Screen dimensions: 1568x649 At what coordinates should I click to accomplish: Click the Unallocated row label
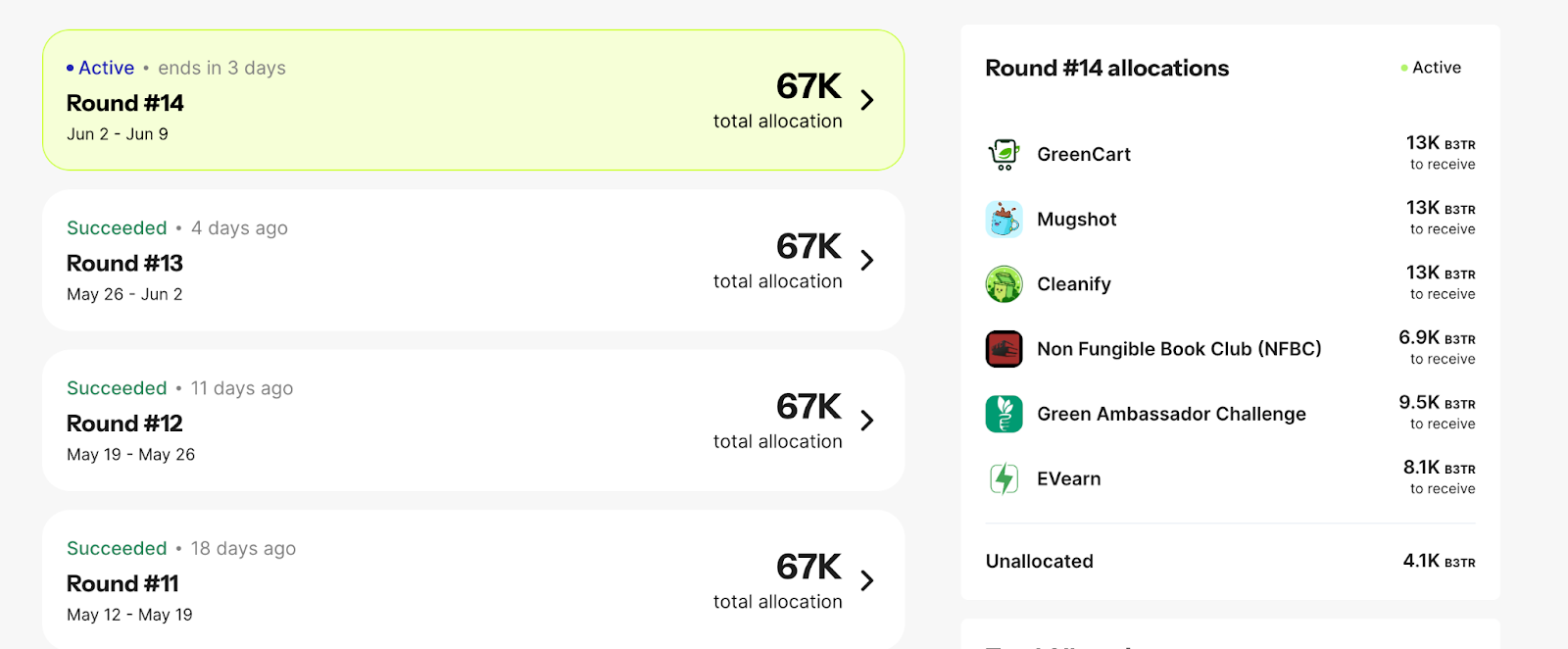(x=1040, y=561)
